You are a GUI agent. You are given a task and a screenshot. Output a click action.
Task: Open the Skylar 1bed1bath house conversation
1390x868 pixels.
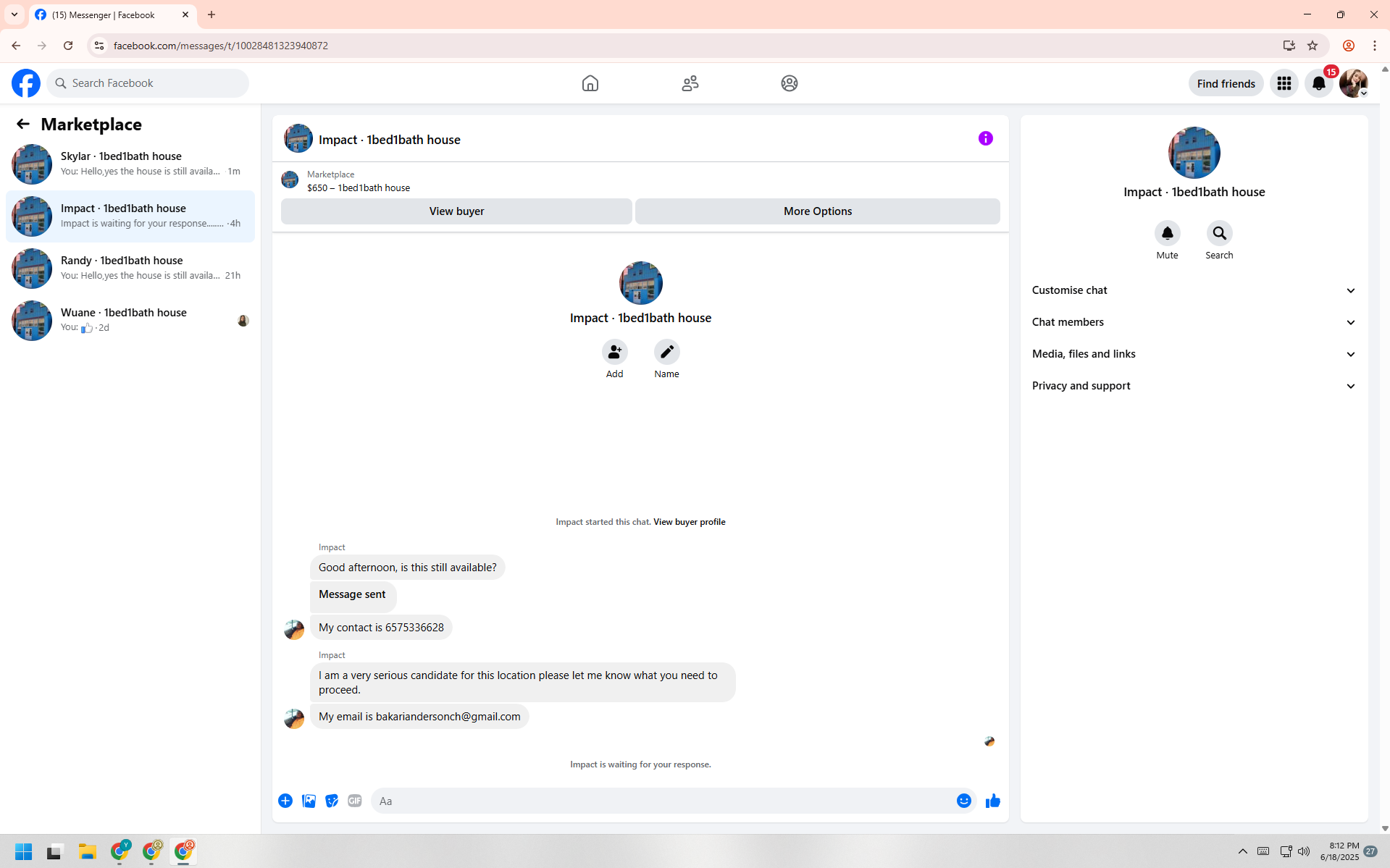130,164
